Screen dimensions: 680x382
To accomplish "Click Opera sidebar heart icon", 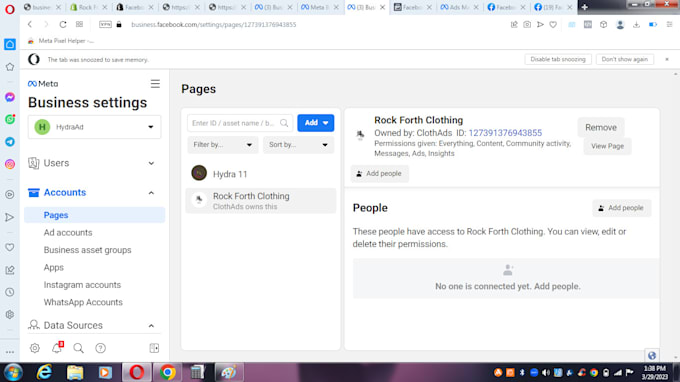I will point(10,247).
